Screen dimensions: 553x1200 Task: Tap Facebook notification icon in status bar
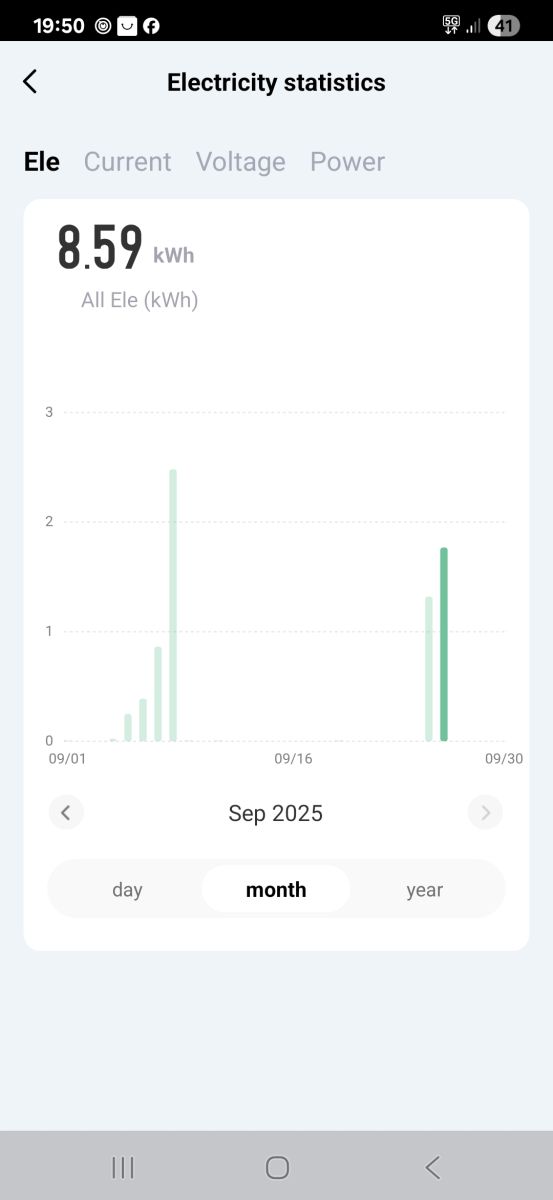click(151, 26)
